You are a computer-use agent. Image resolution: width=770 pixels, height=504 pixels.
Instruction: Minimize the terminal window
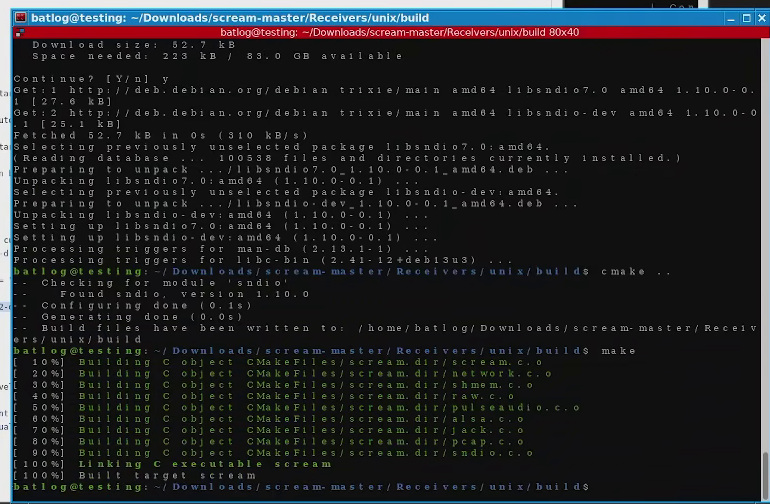pyautogui.click(x=731, y=18)
